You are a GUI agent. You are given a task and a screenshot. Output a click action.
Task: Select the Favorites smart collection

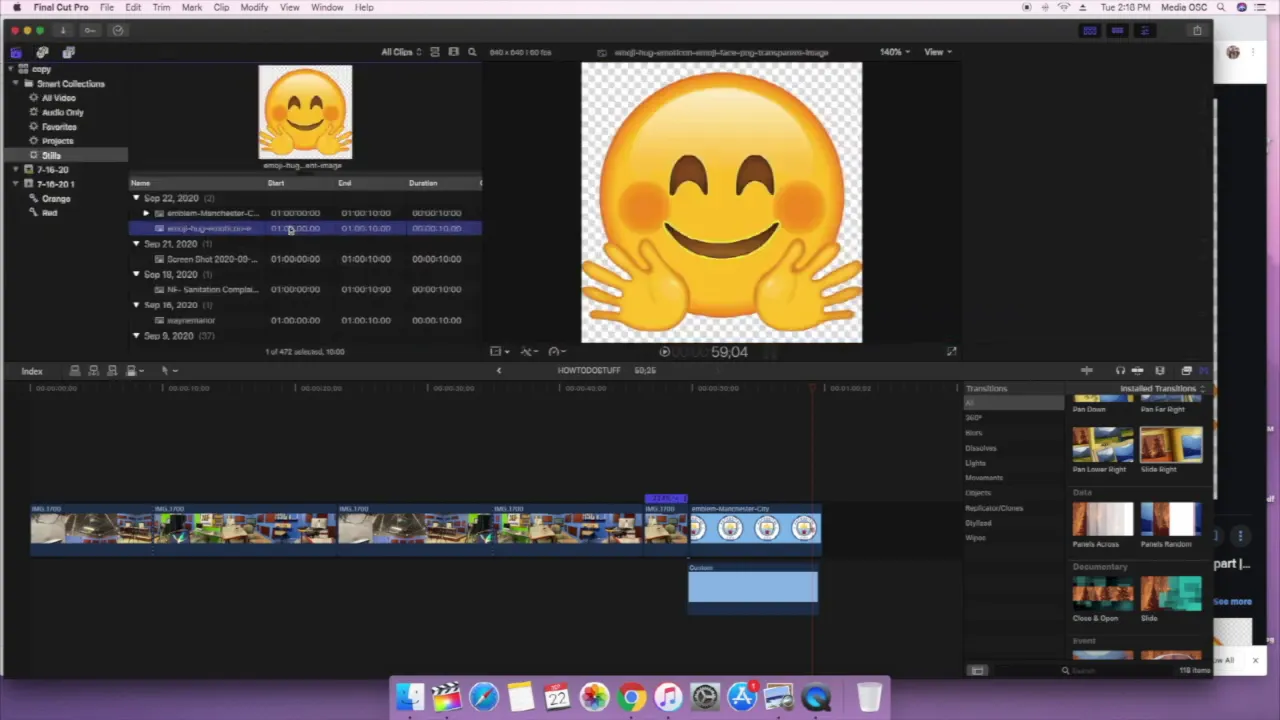[x=58, y=127]
